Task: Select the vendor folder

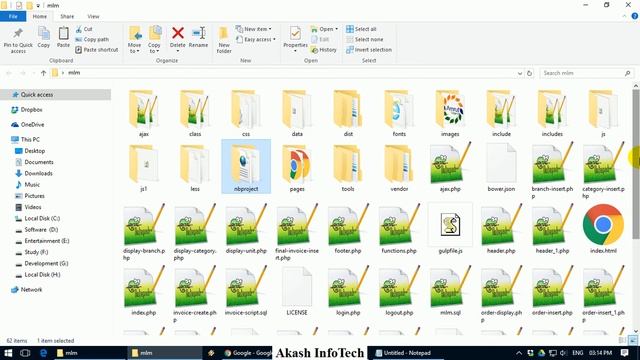Action: pyautogui.click(x=399, y=168)
